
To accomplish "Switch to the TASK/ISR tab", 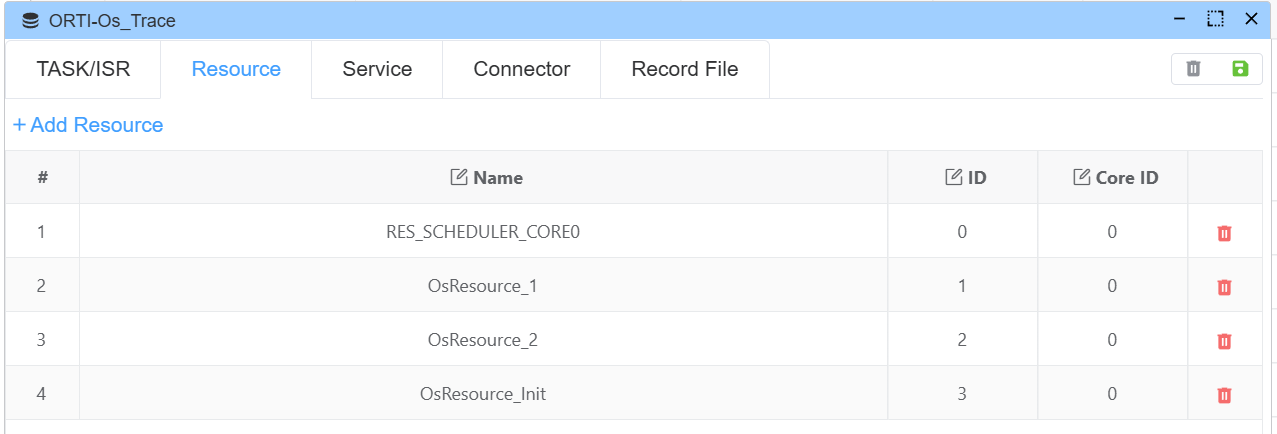I will (83, 69).
